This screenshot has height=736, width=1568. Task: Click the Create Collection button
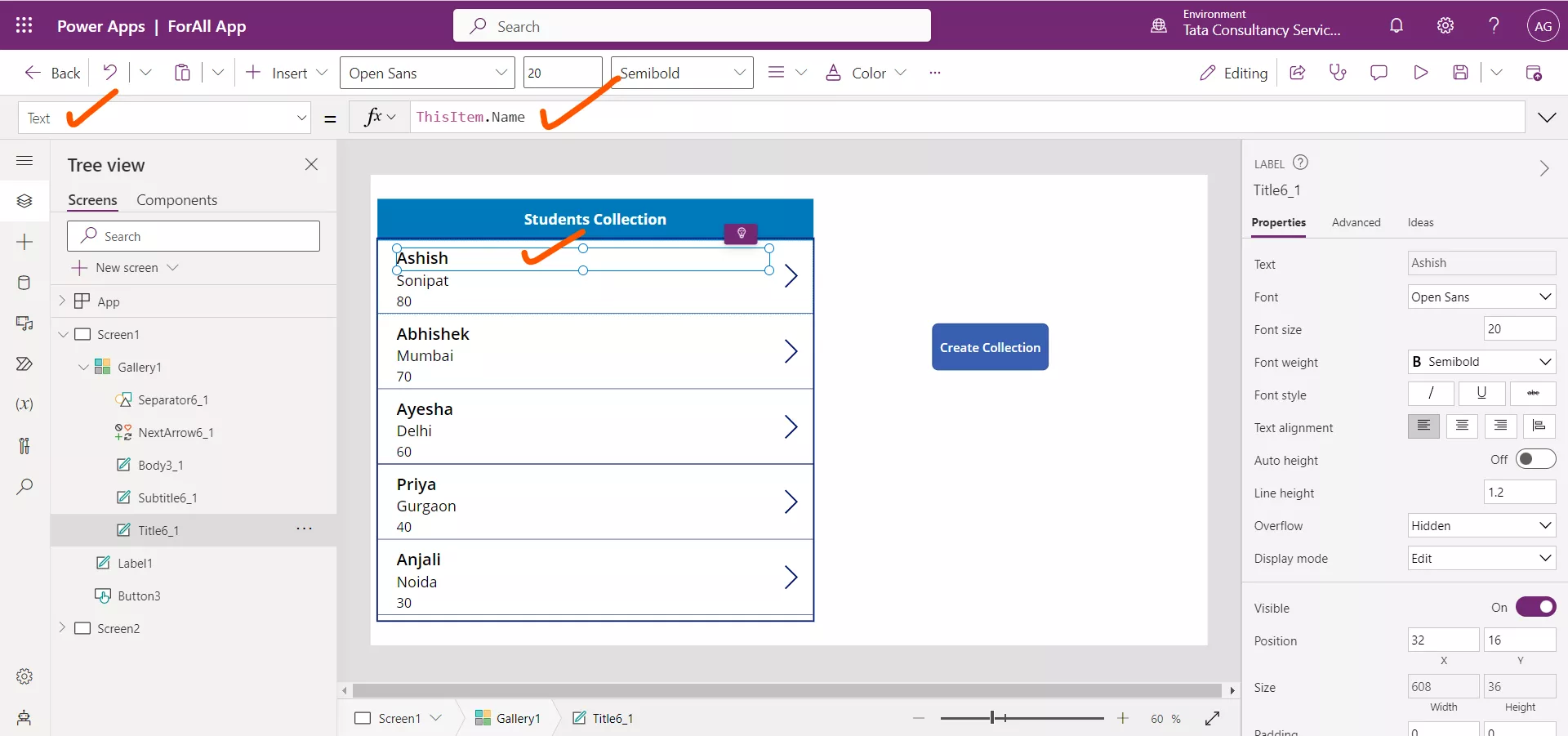point(990,347)
